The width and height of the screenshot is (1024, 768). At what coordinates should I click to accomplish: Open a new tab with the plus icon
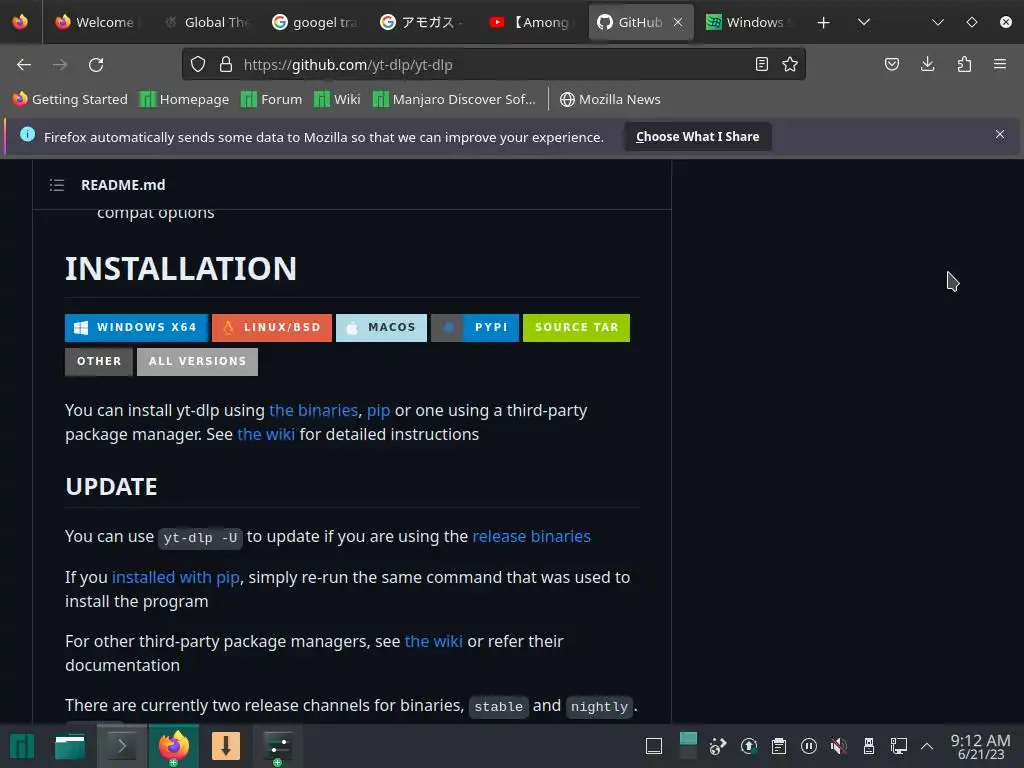824,22
